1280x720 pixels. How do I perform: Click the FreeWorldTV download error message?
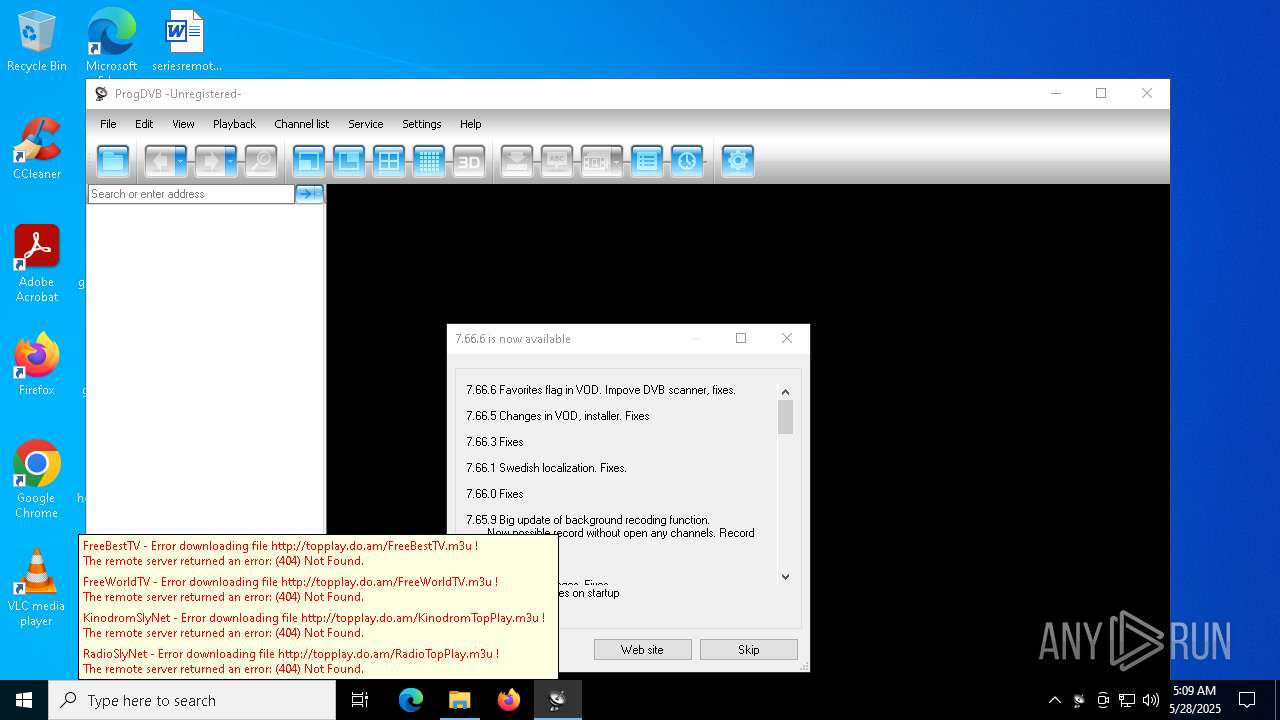coord(290,590)
